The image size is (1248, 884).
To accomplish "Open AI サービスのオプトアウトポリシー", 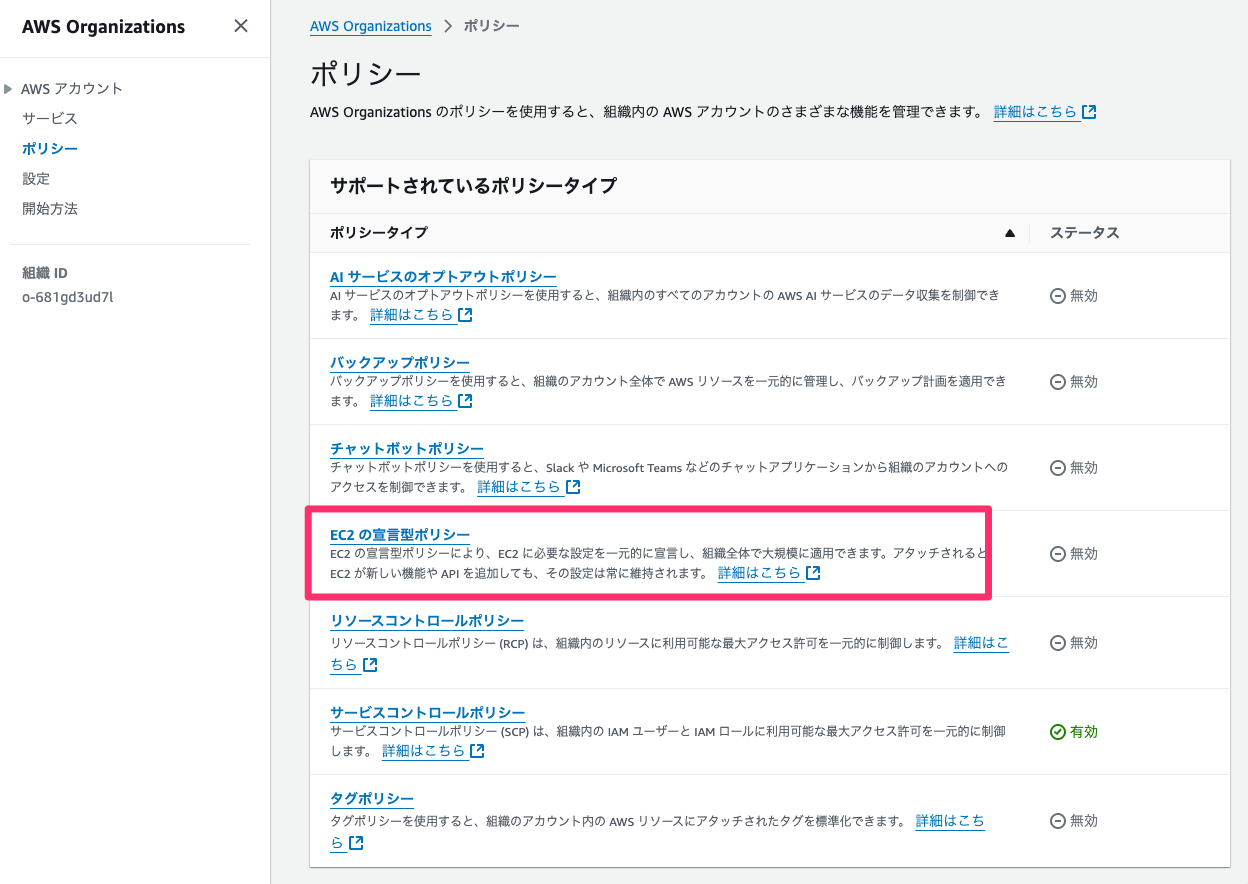I will pyautogui.click(x=443, y=276).
